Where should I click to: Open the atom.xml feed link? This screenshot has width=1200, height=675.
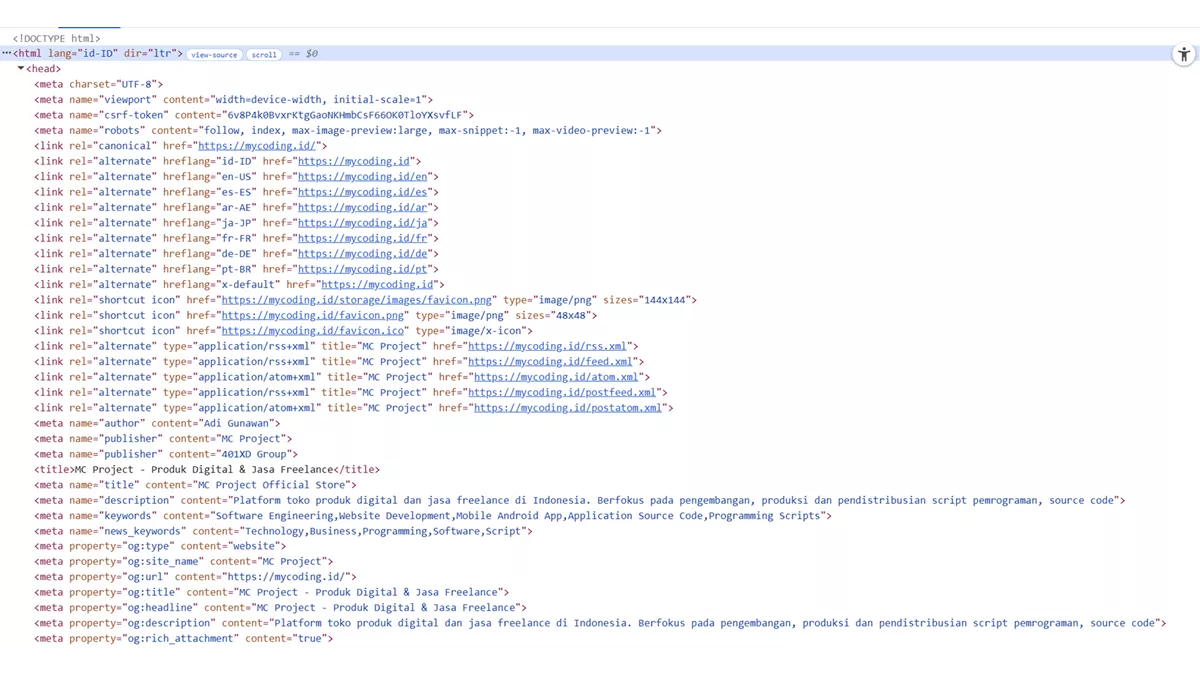[x=555, y=377]
